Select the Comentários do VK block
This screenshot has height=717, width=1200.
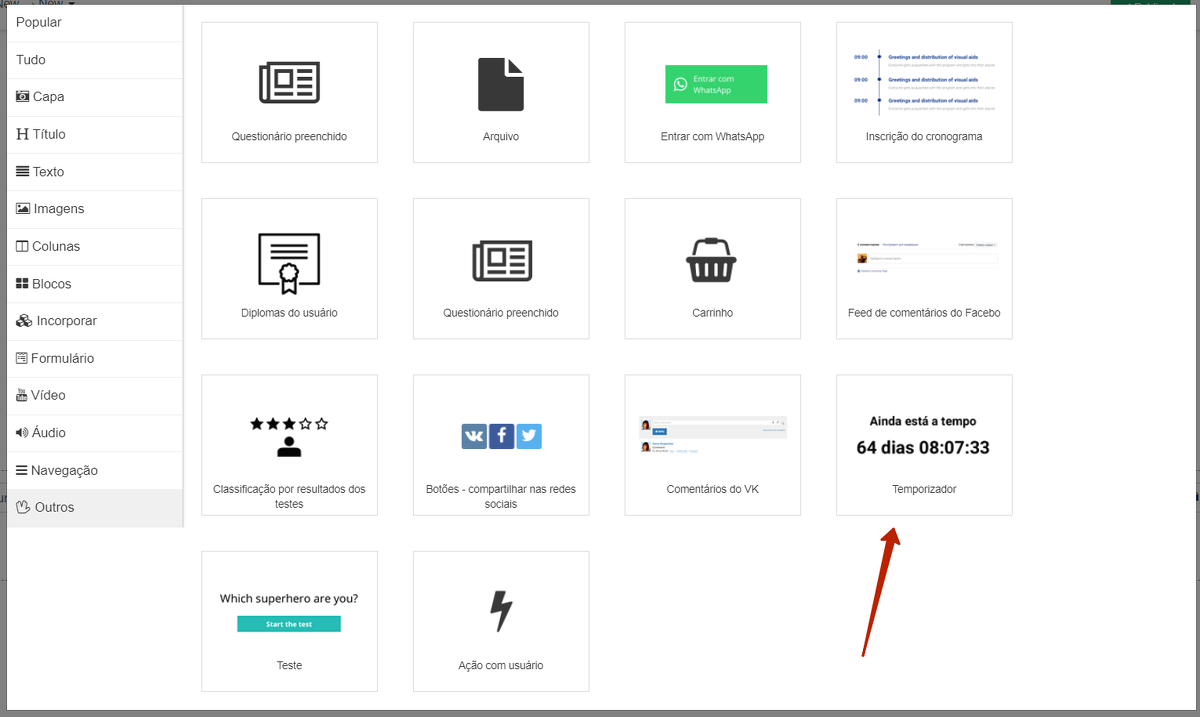(x=712, y=445)
